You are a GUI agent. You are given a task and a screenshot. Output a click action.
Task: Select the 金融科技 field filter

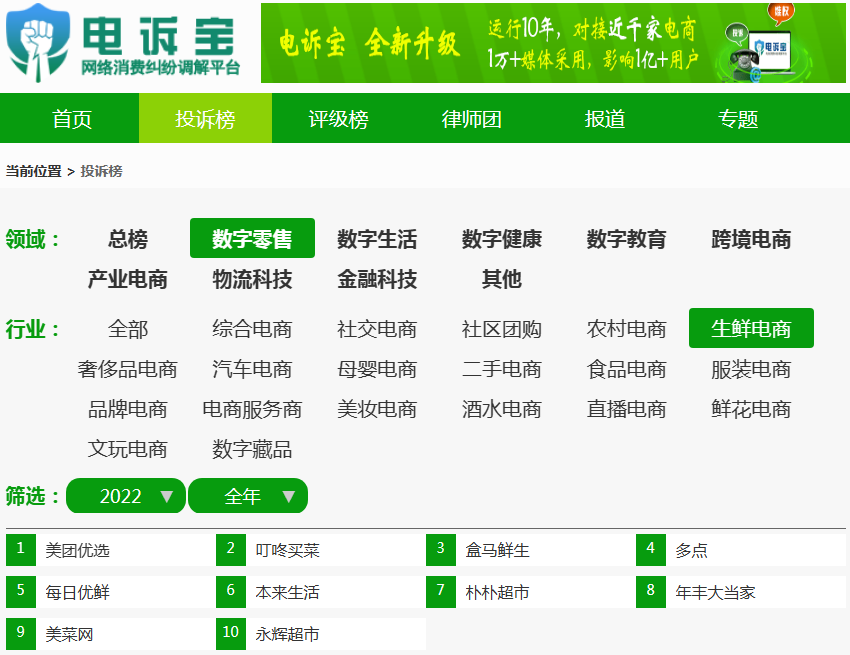pyautogui.click(x=377, y=279)
